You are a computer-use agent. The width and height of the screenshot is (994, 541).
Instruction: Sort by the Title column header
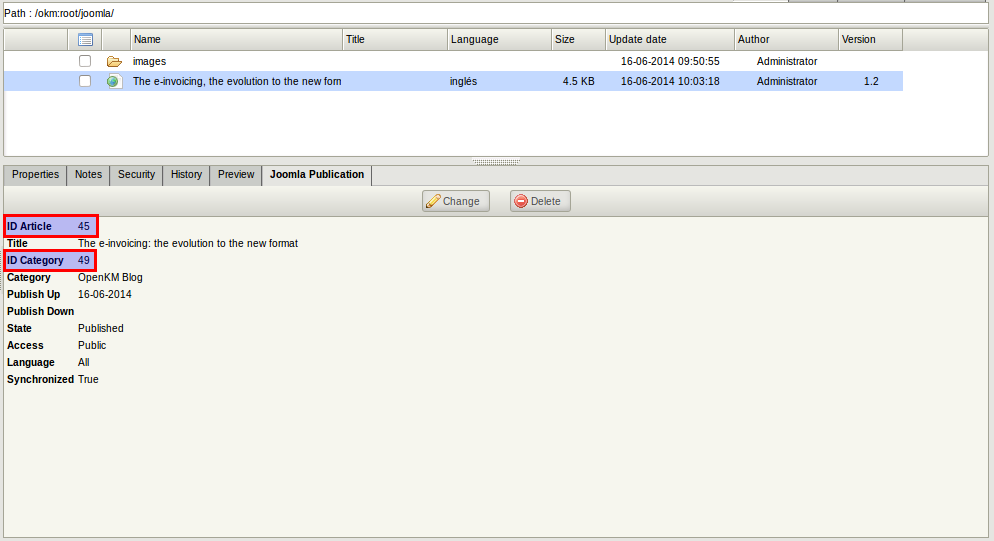pyautogui.click(x=395, y=39)
